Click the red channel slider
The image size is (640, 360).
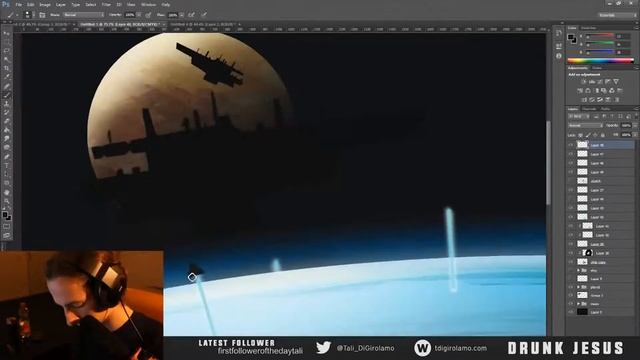click(x=600, y=37)
